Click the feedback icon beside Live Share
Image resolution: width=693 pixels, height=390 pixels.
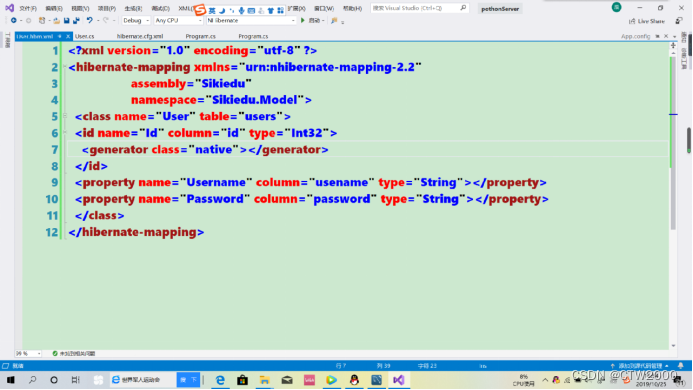tap(679, 21)
